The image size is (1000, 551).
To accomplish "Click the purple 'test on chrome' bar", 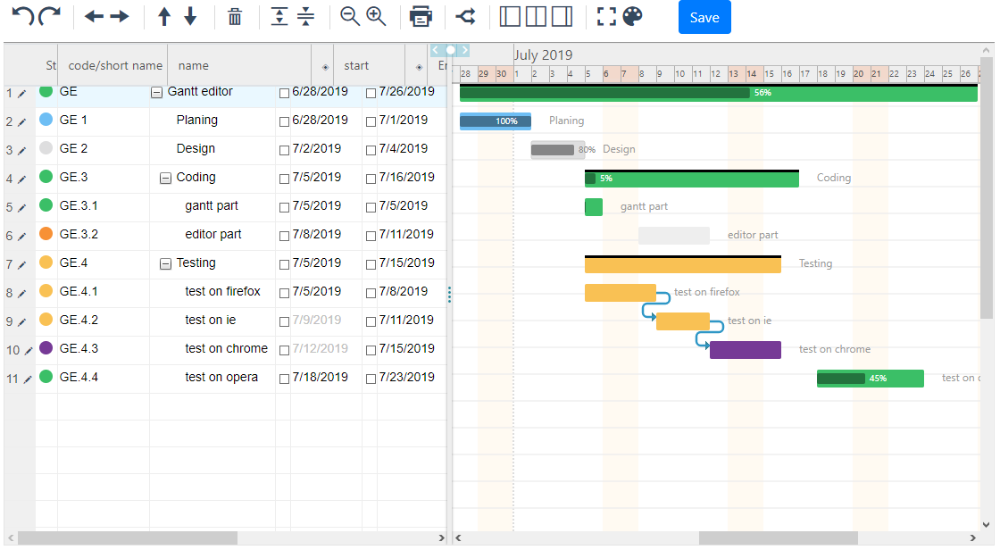I will click(x=745, y=350).
